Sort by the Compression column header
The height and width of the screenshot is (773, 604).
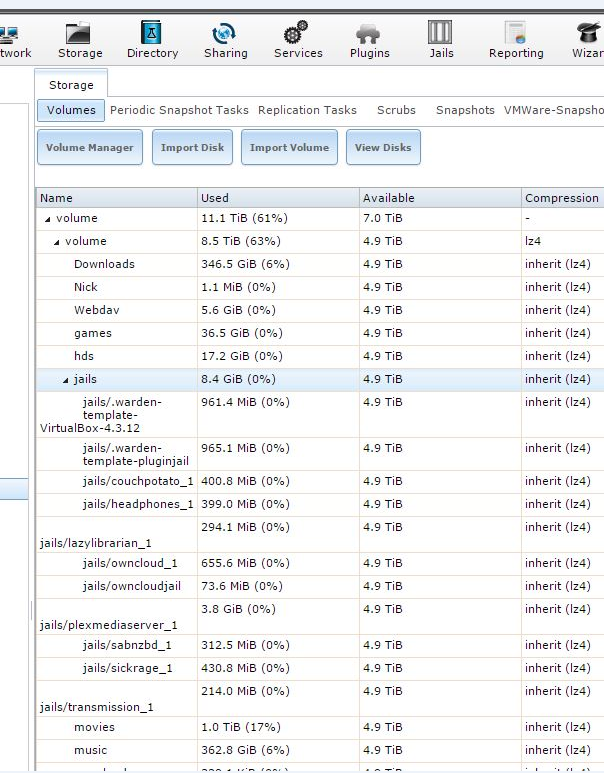pyautogui.click(x=563, y=198)
